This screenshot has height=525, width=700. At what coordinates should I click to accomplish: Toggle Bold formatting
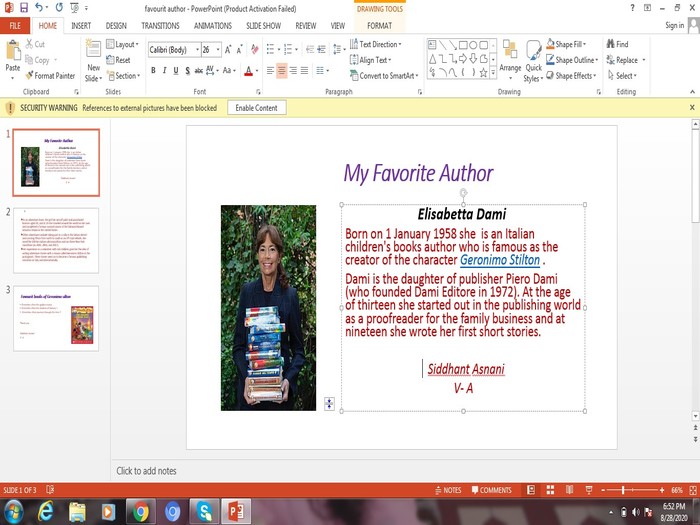tap(153, 71)
